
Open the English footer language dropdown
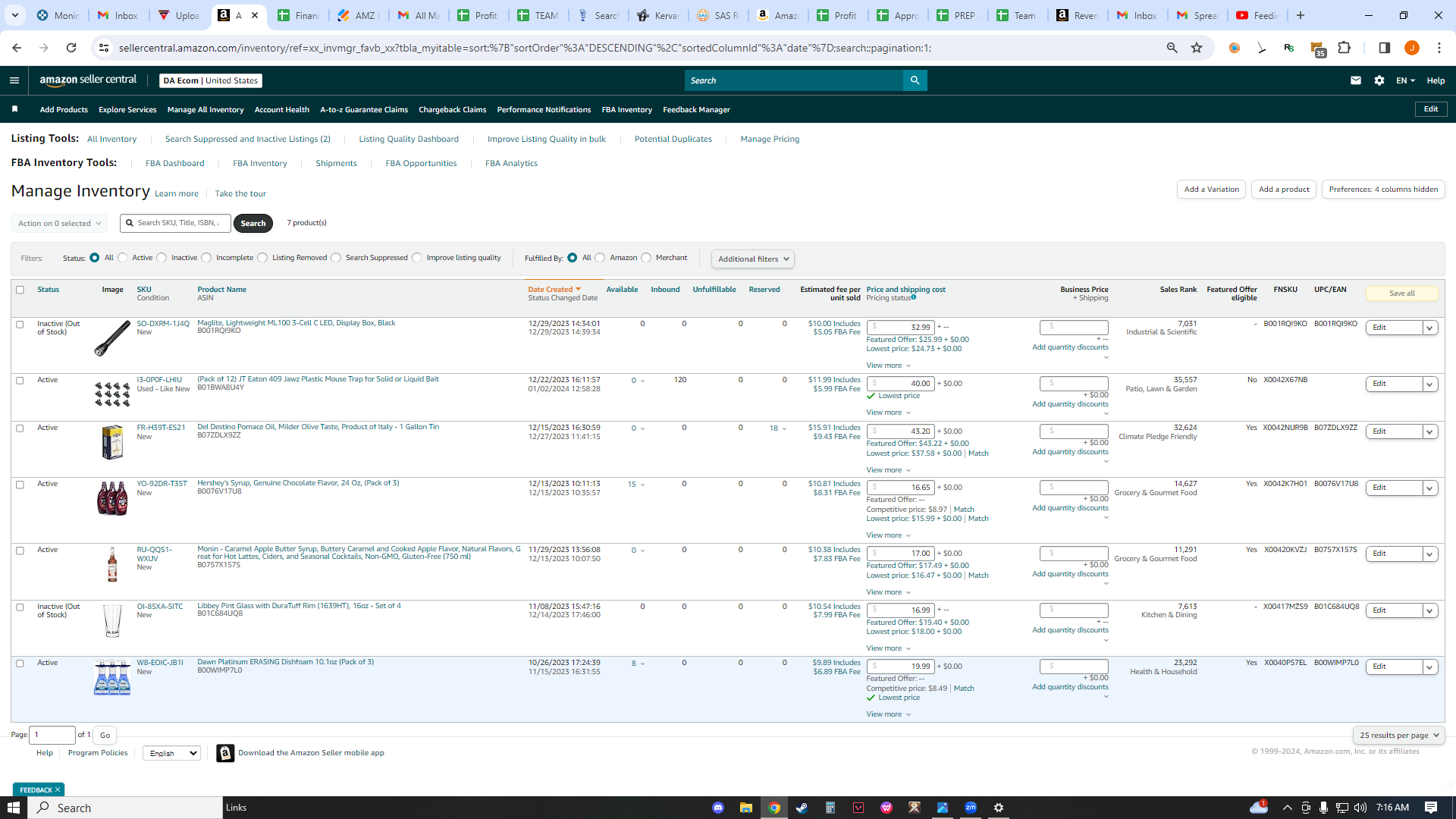(x=171, y=754)
